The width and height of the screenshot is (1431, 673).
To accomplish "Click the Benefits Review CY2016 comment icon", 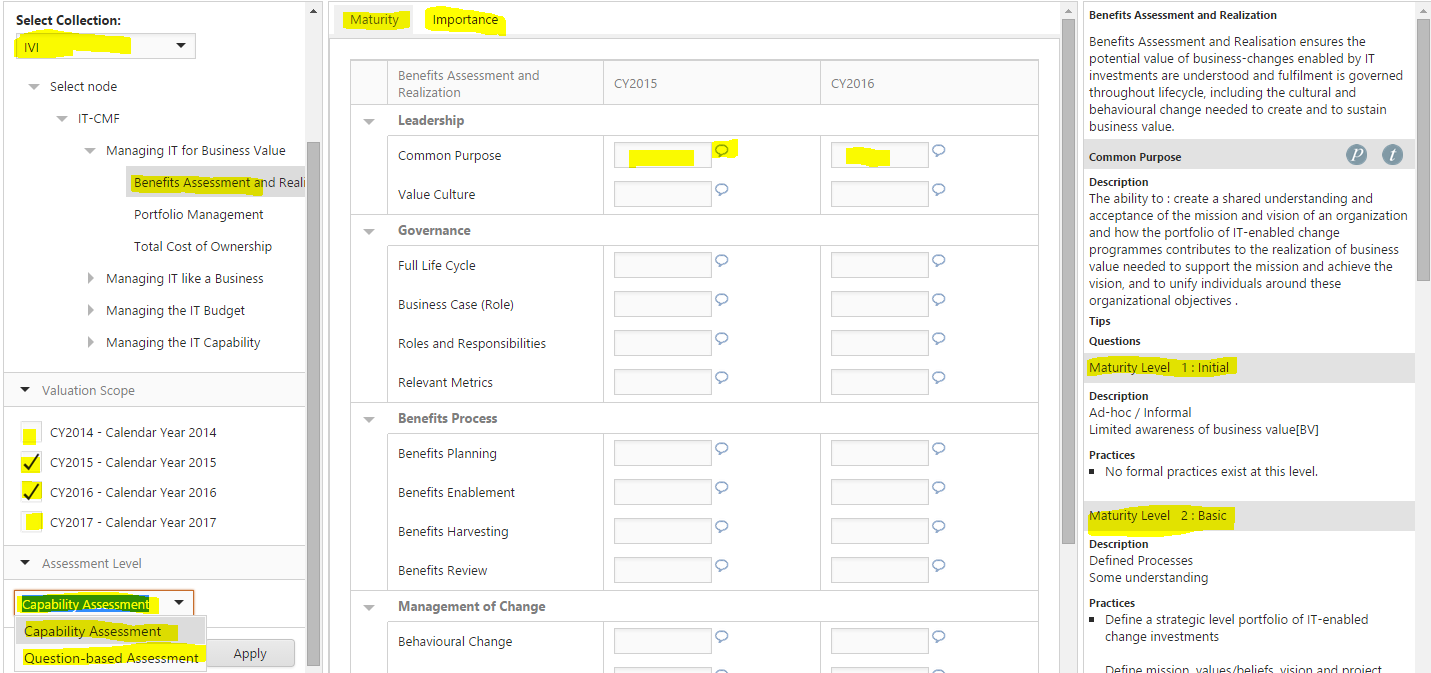I will (938, 565).
